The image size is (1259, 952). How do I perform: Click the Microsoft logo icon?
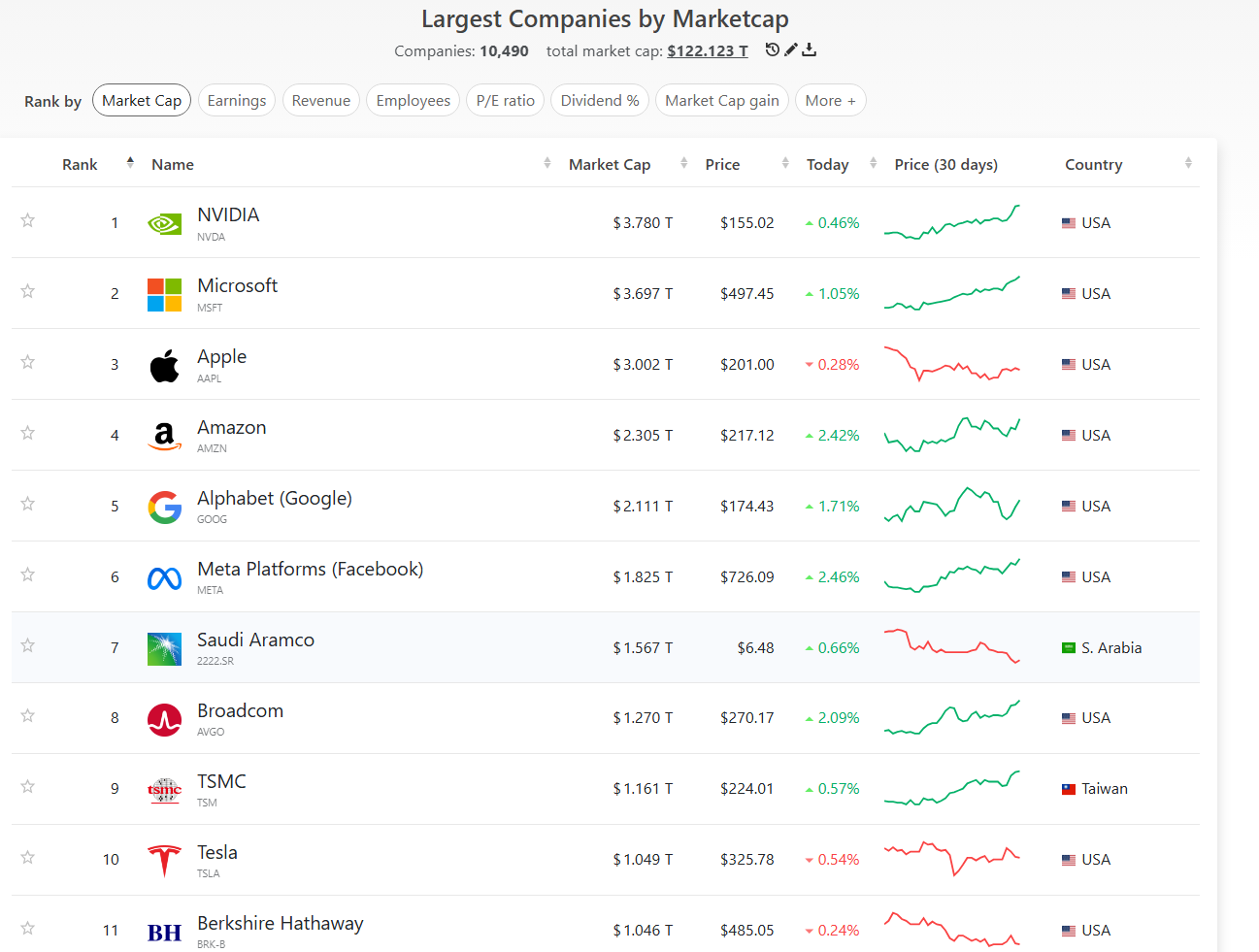coord(164,295)
